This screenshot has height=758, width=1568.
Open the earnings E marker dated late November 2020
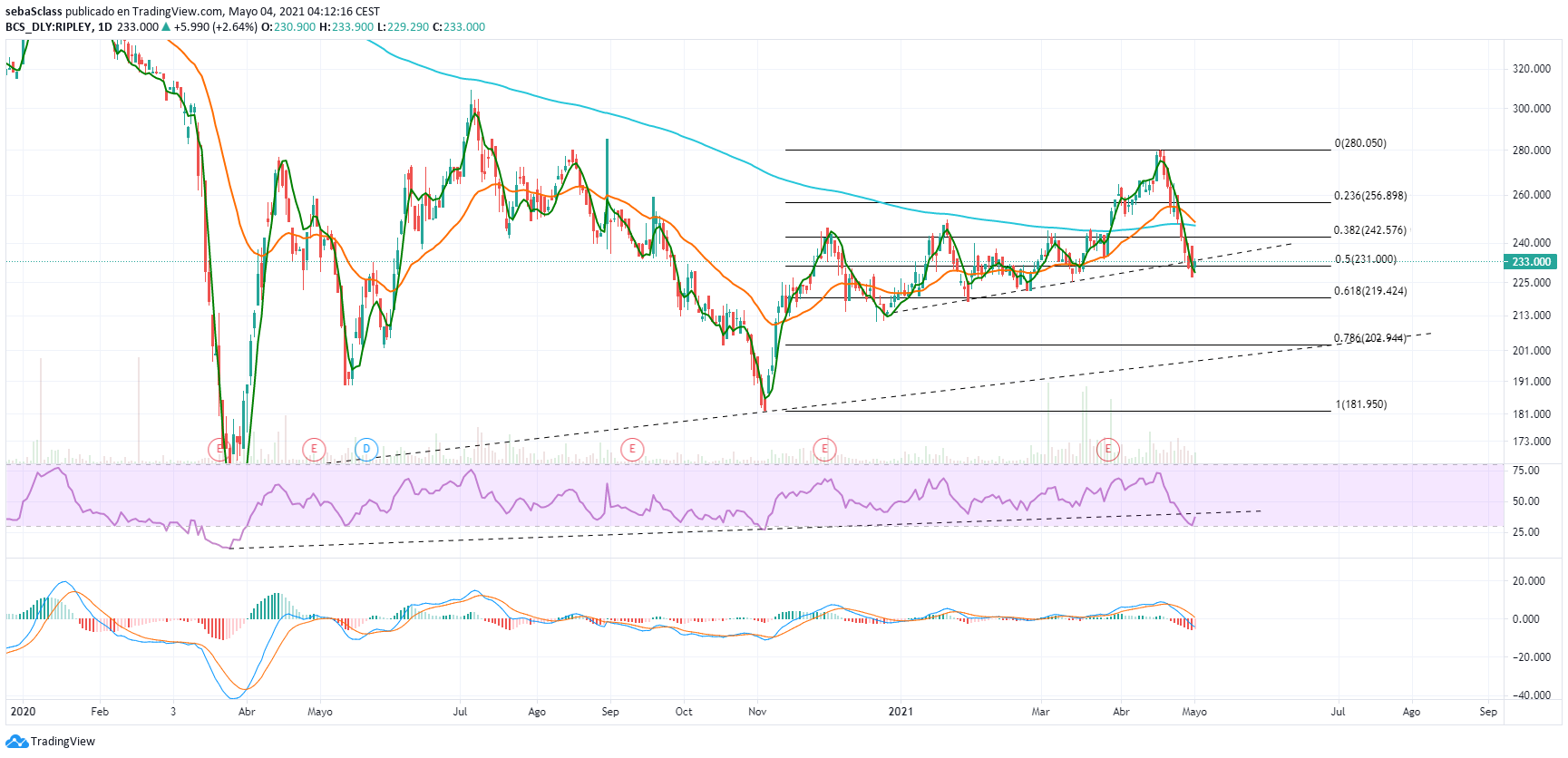click(x=825, y=449)
